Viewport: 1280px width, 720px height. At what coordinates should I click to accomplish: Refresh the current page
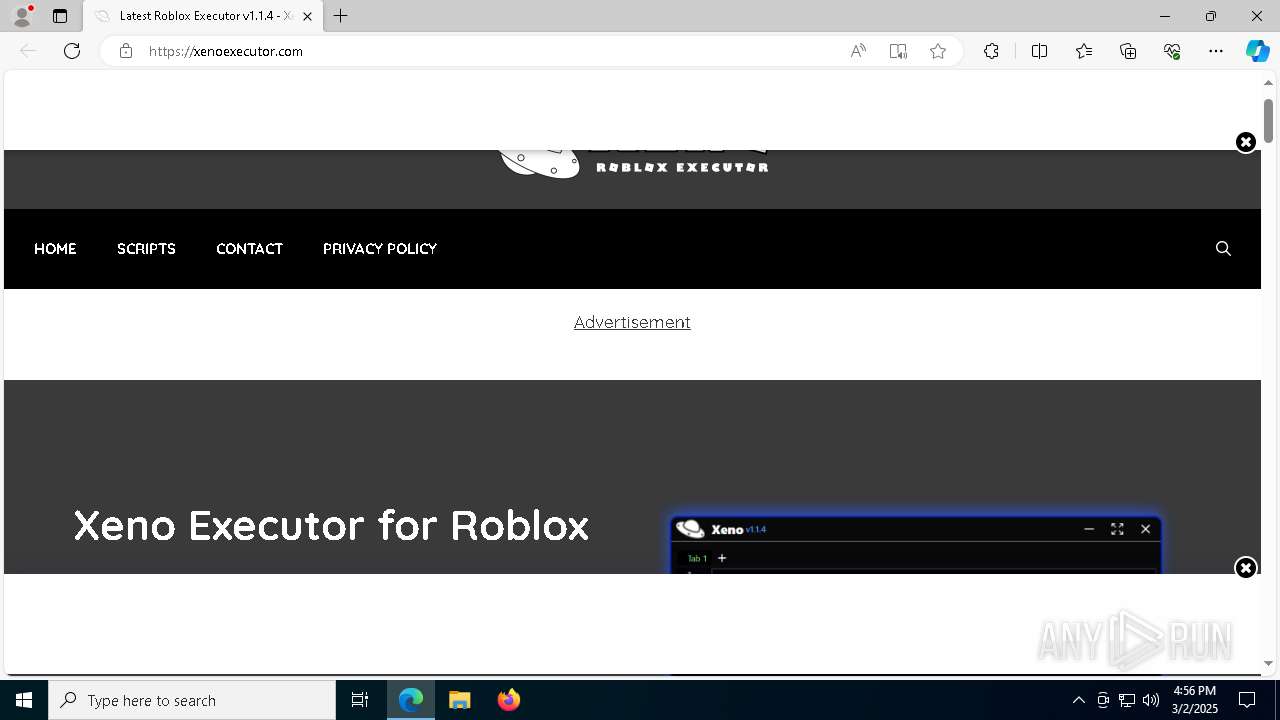[72, 51]
